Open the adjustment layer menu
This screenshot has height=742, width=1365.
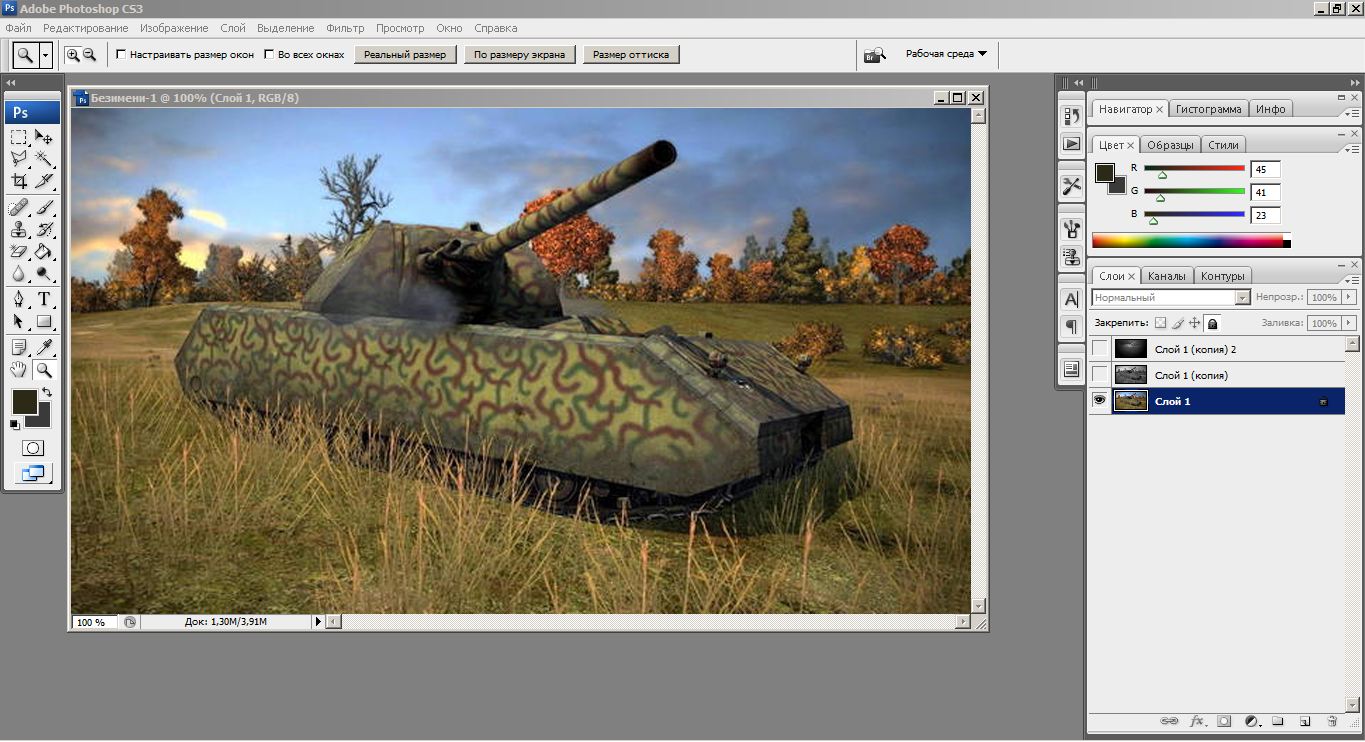tap(1250, 720)
